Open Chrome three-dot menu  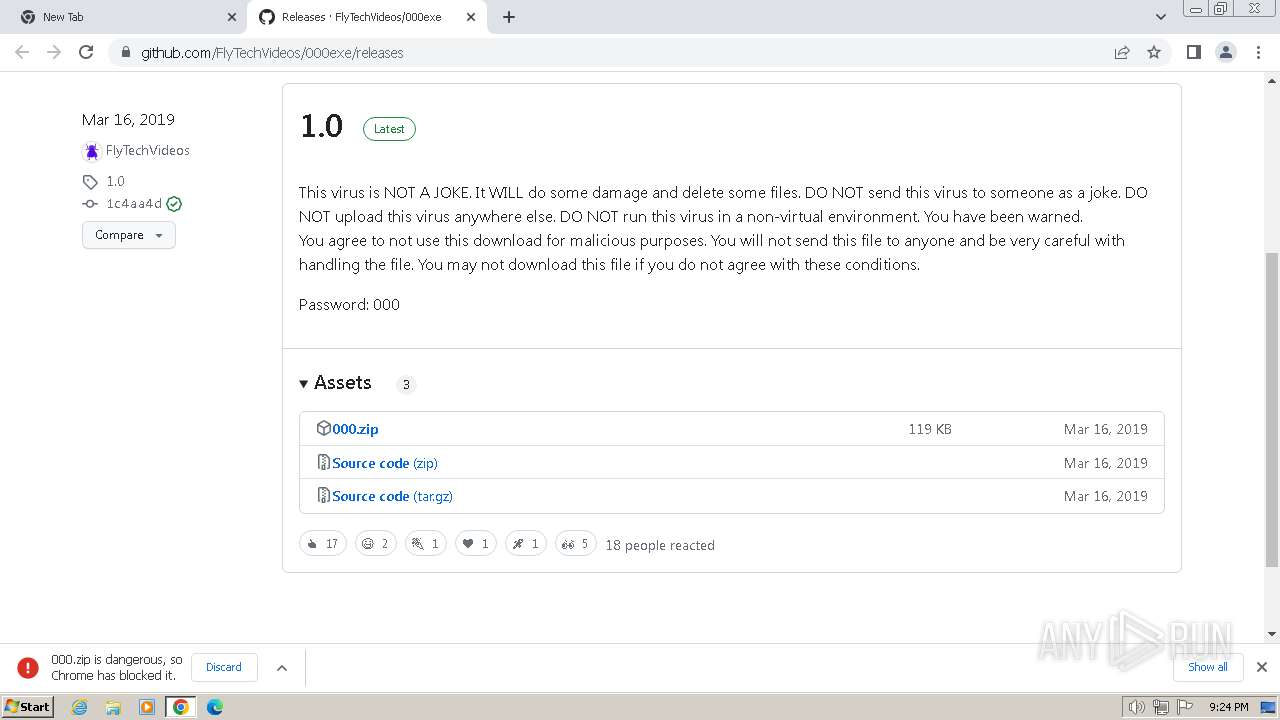[1259, 52]
